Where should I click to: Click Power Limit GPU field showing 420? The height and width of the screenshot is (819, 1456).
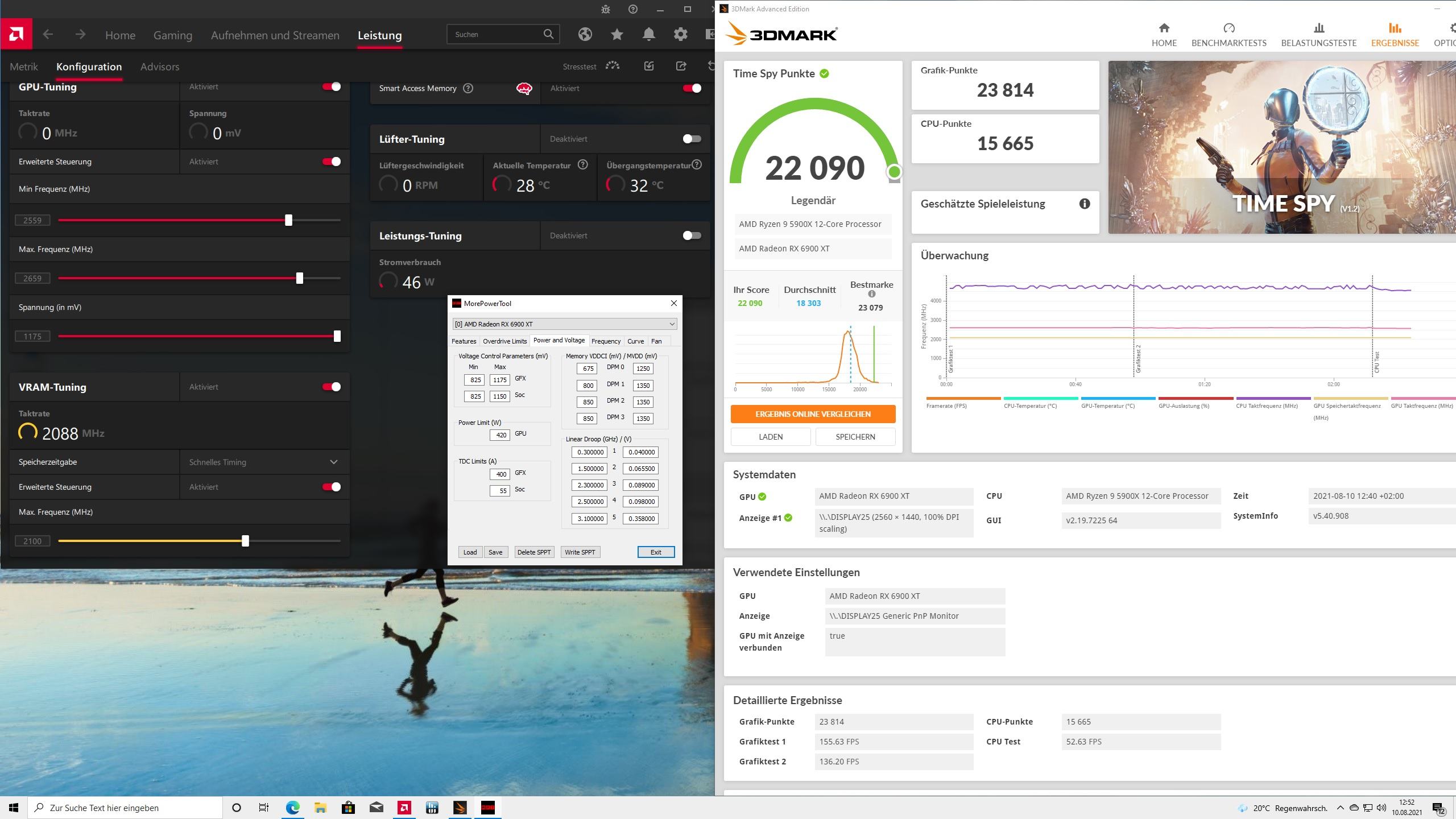tap(500, 435)
